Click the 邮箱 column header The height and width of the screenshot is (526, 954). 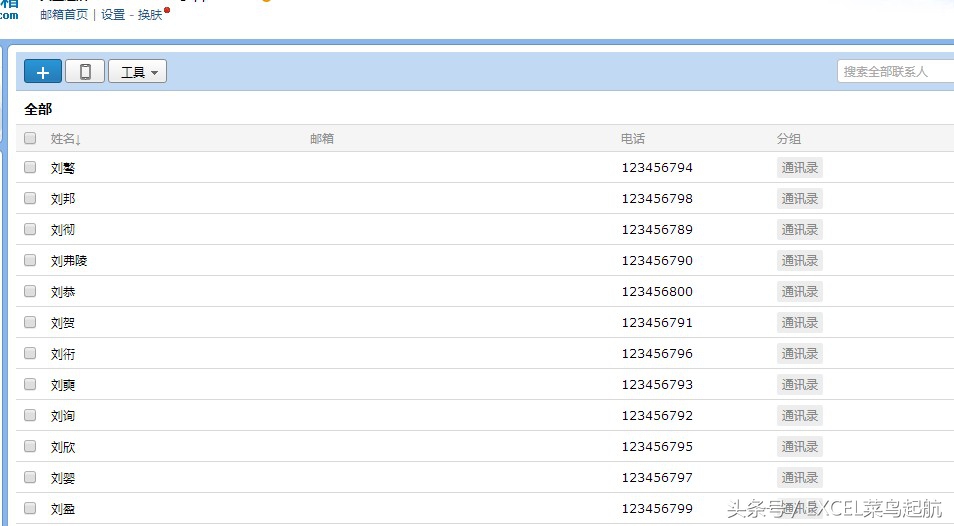322,139
